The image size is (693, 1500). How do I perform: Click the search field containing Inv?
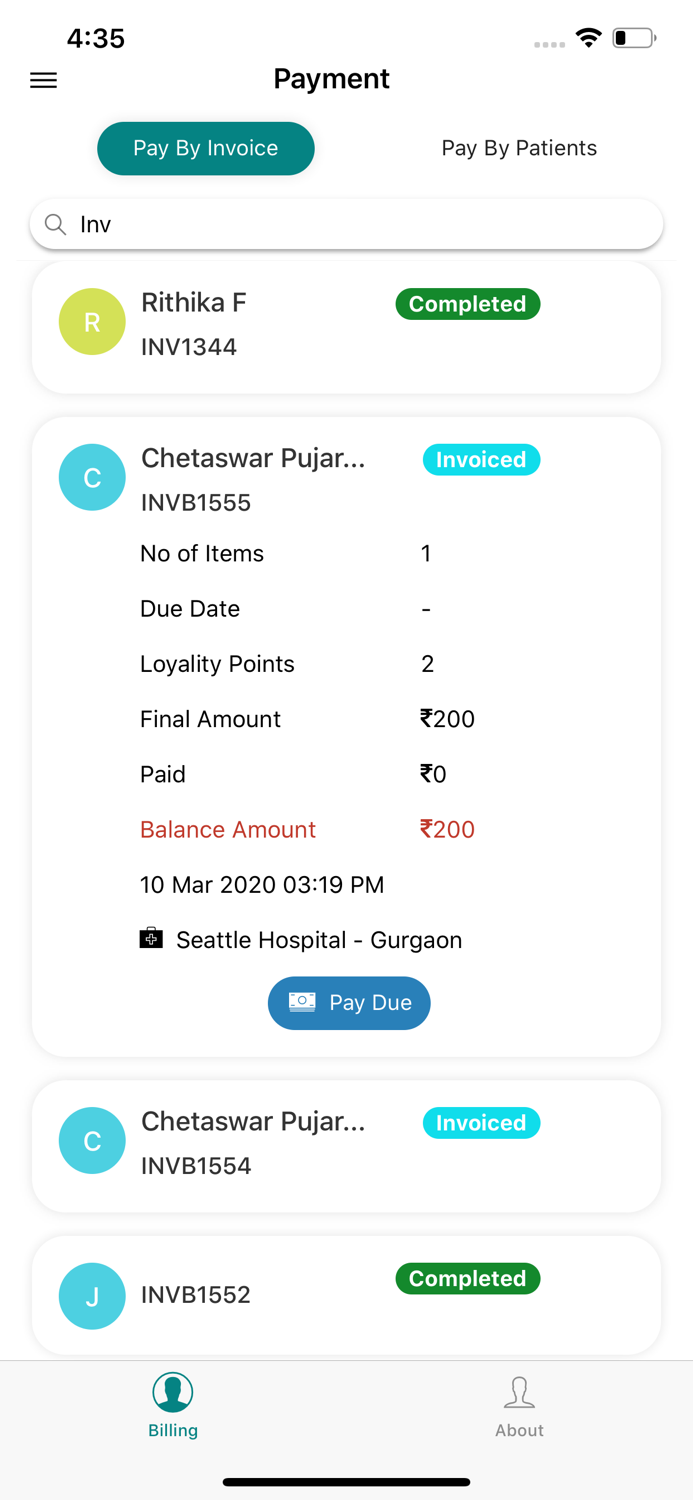pos(345,224)
